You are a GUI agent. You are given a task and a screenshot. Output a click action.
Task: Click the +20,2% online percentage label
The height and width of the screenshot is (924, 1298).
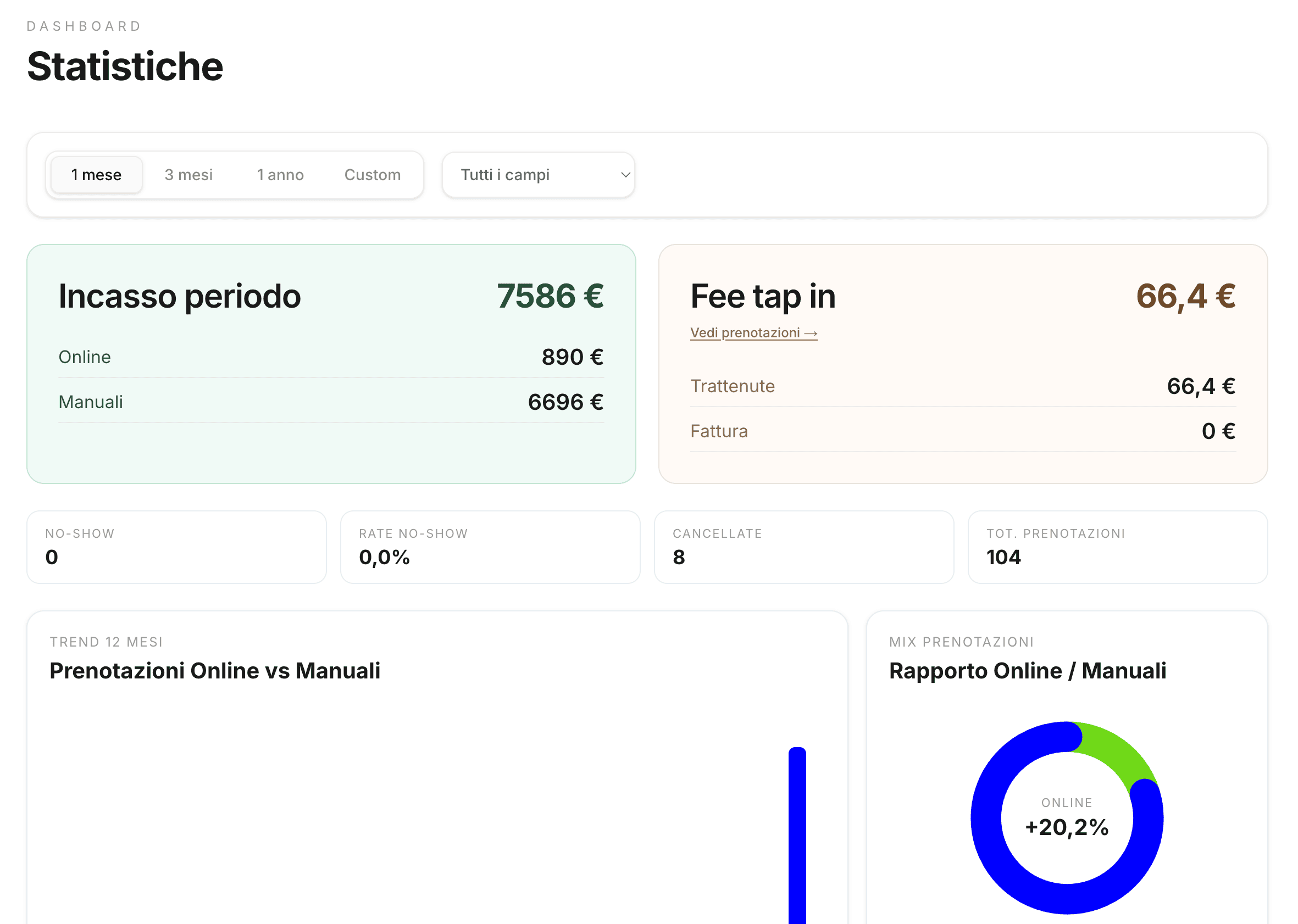point(1067,827)
